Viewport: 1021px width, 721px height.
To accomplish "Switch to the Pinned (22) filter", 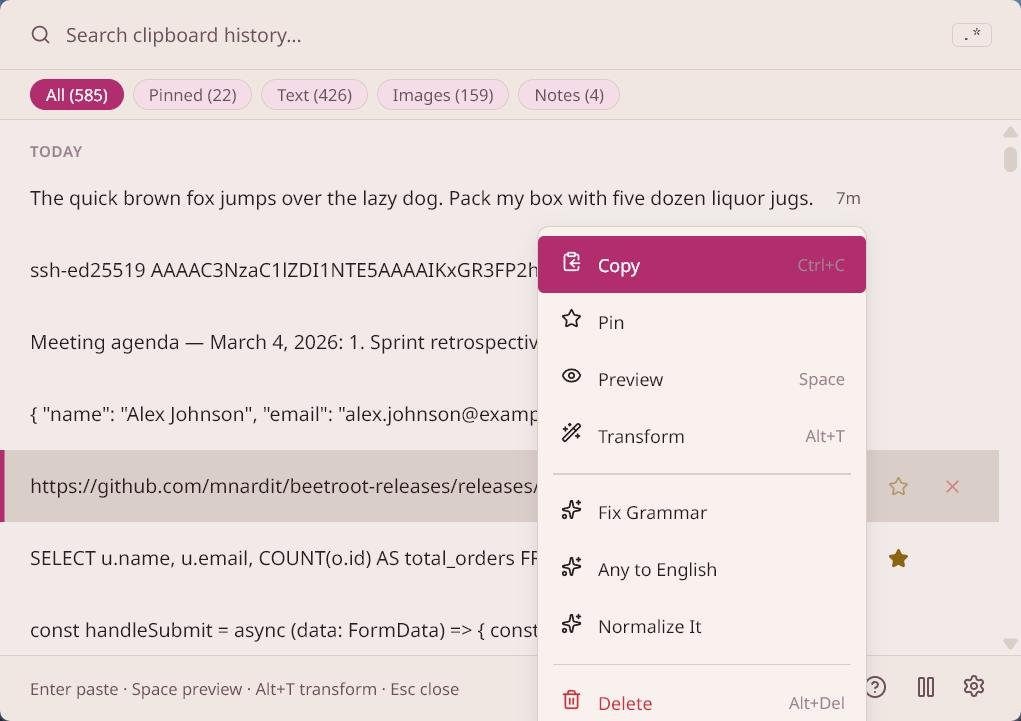I will 192,95.
